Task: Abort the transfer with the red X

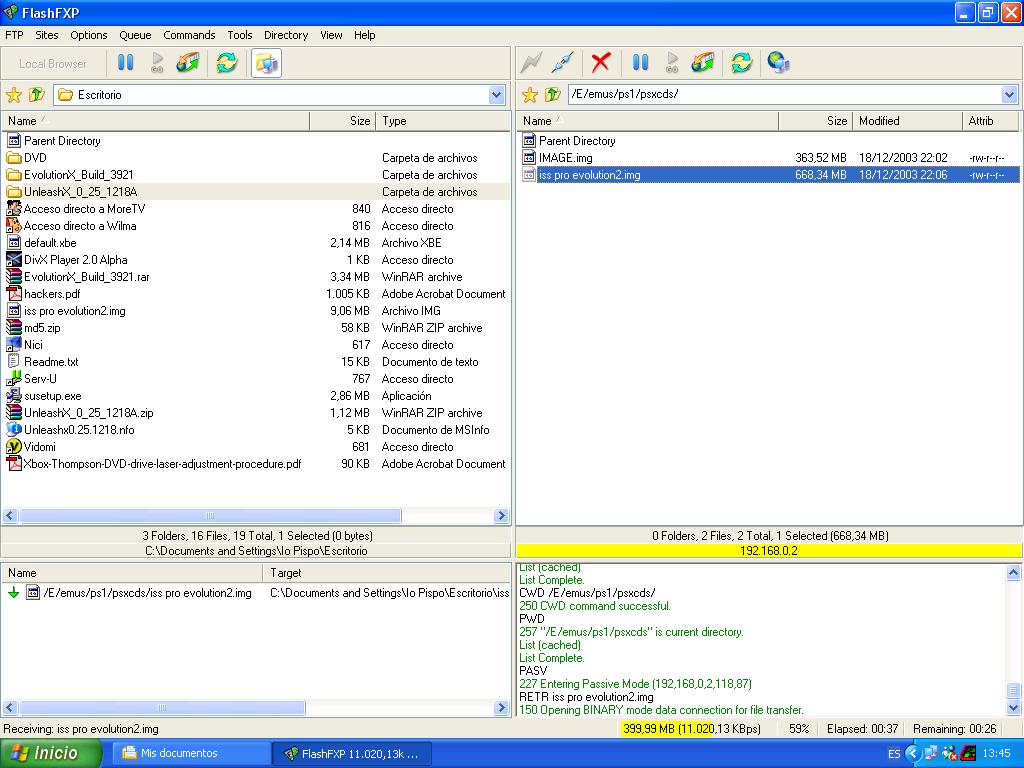Action: (601, 63)
